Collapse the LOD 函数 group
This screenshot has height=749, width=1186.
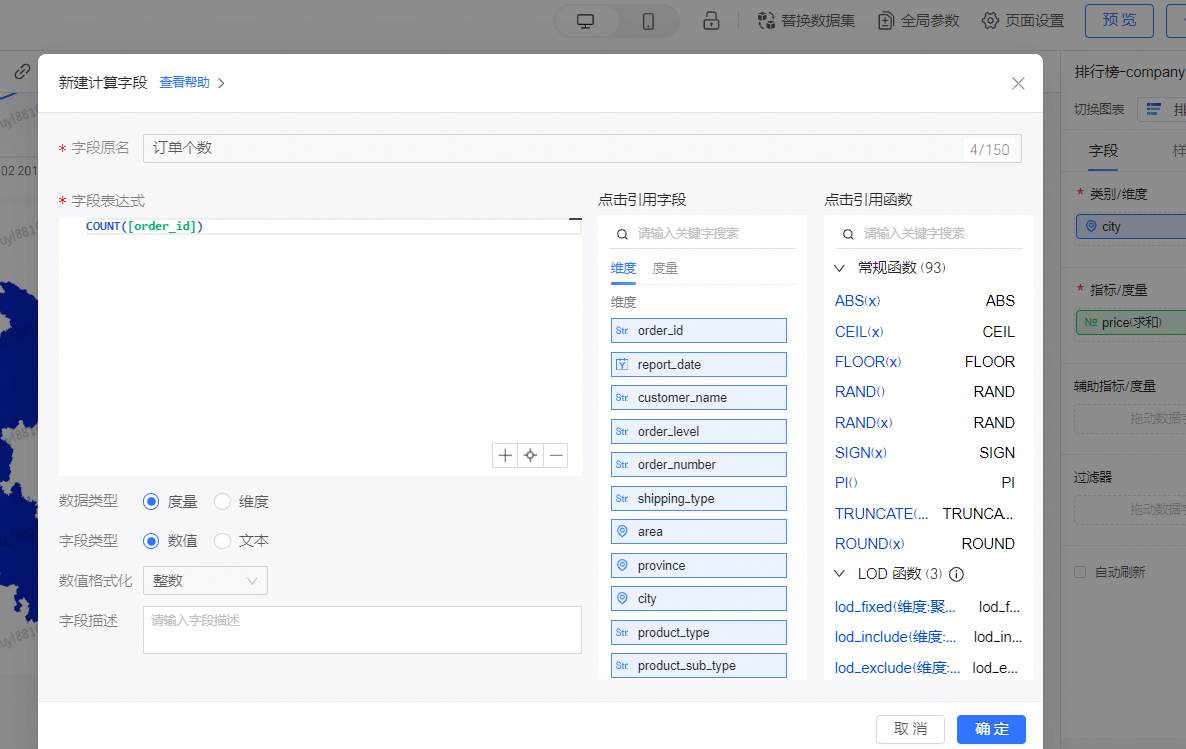click(x=840, y=574)
